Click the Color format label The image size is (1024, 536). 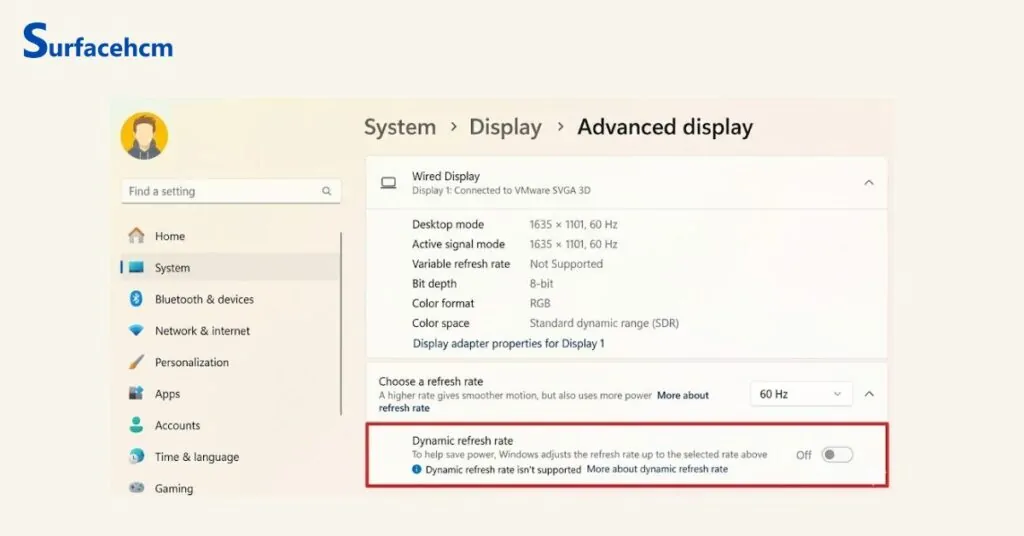[443, 303]
